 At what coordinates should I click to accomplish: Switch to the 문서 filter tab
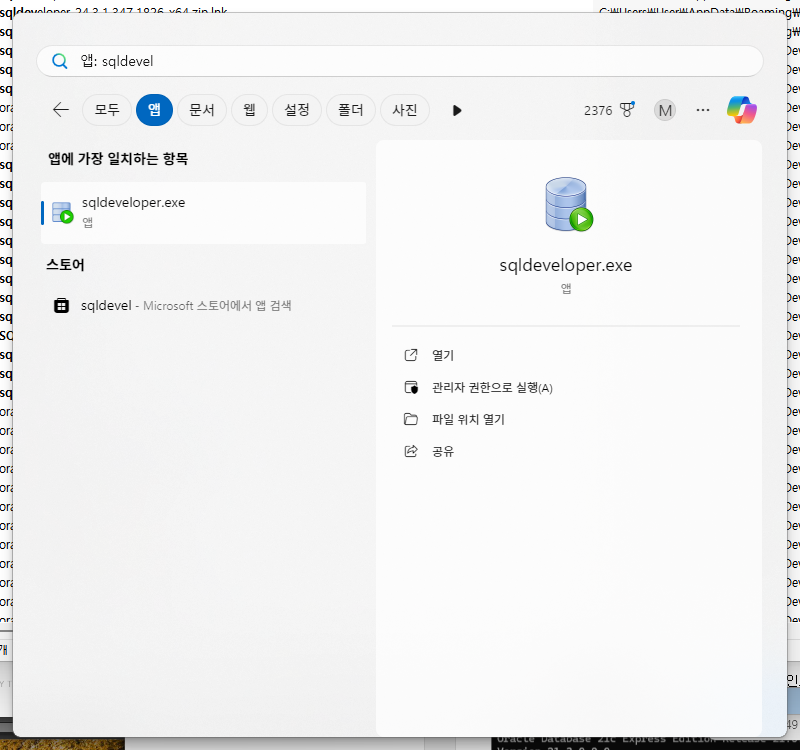coord(202,110)
